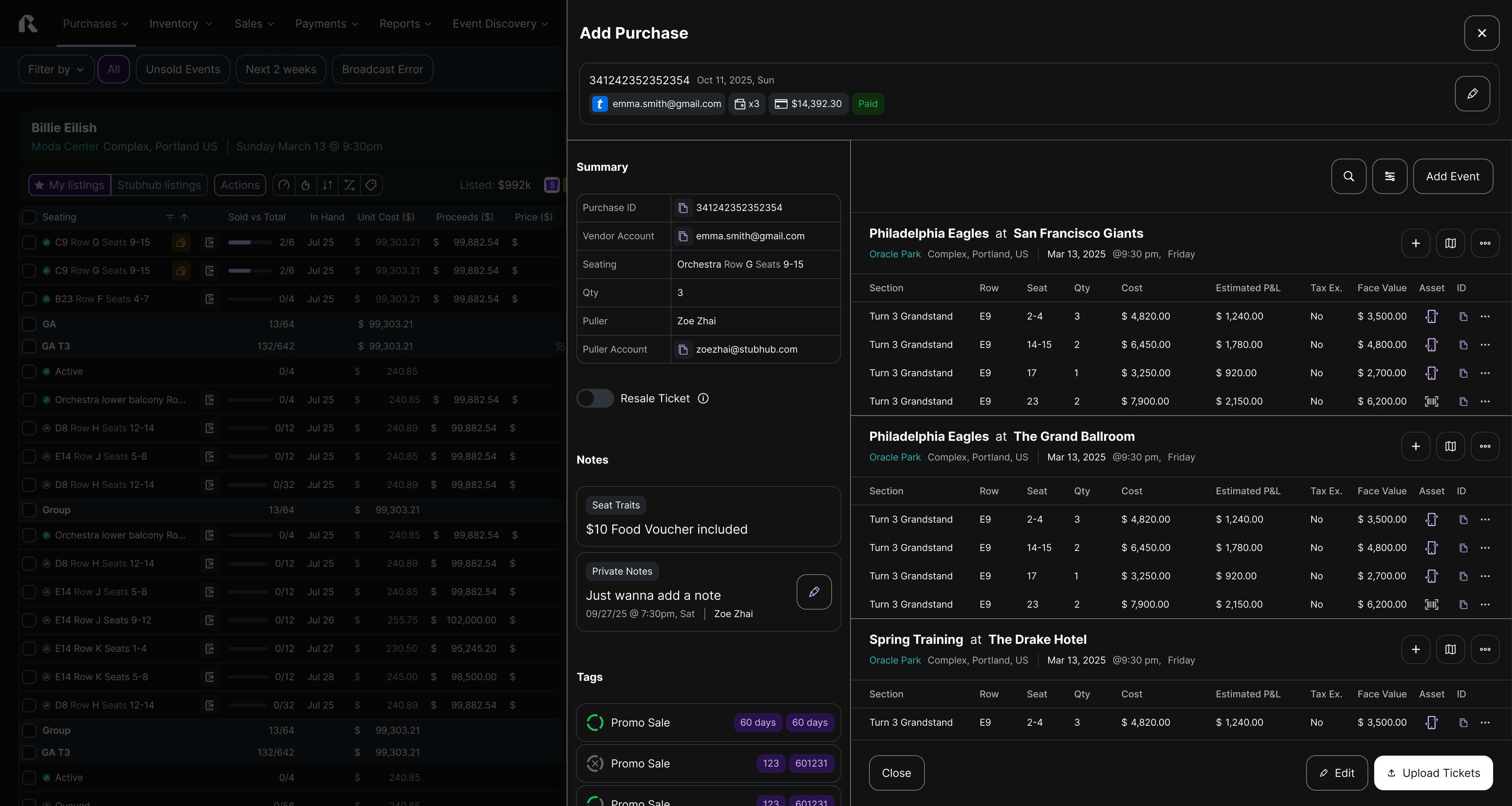This screenshot has height=806, width=1512.
Task: Open more options for The Drake Hotel event
Action: coord(1484,649)
